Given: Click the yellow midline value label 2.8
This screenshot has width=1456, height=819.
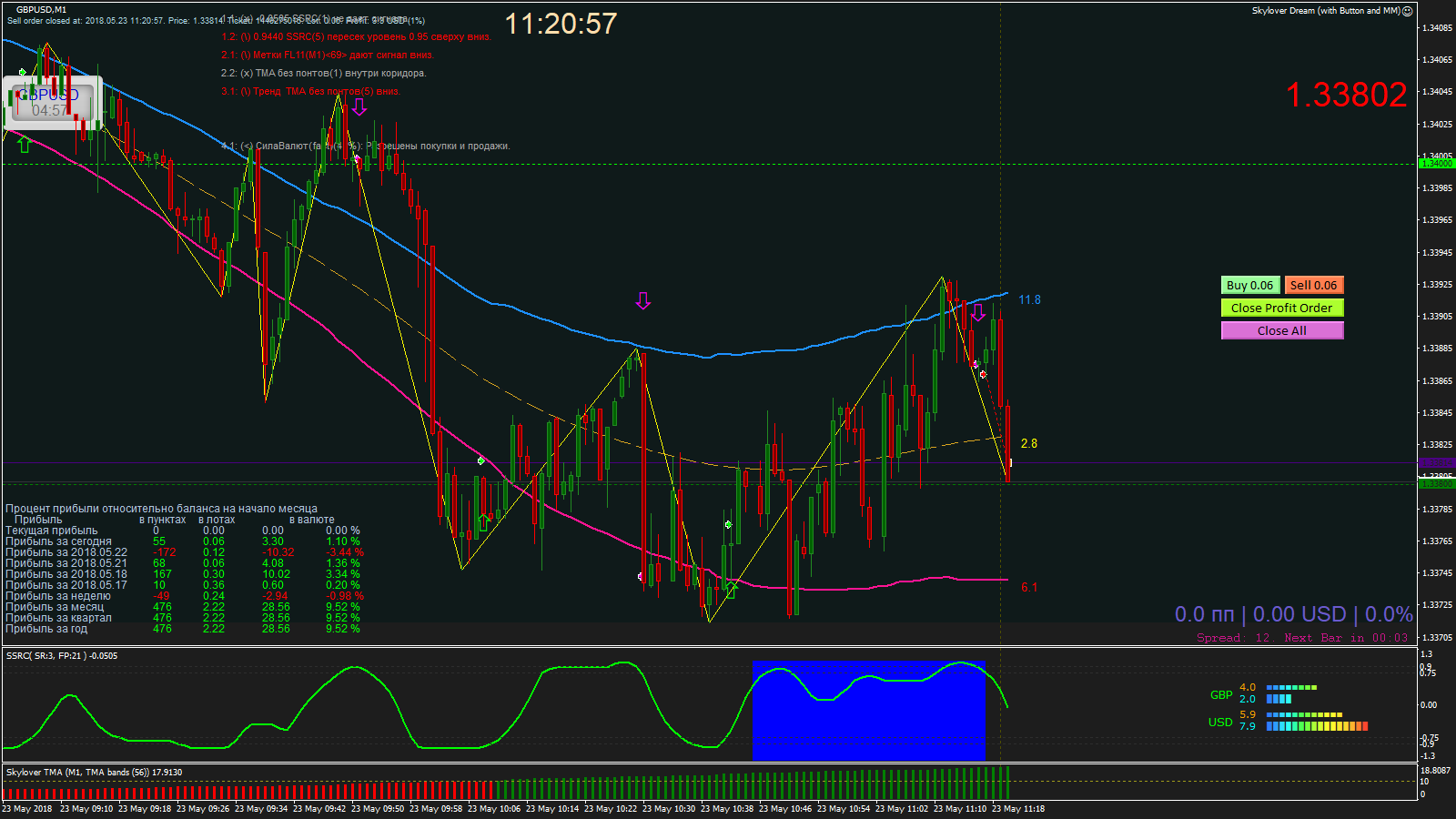Looking at the screenshot, I should 1029,443.
